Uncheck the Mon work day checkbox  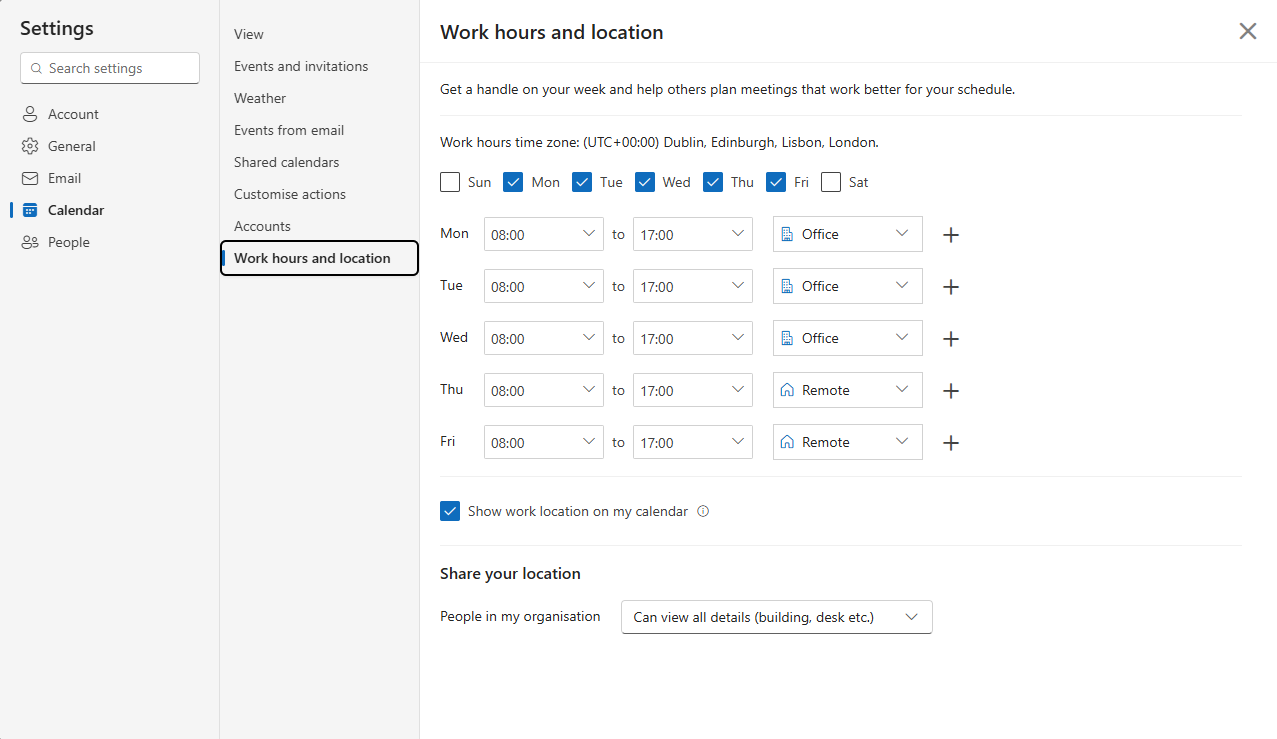click(514, 182)
